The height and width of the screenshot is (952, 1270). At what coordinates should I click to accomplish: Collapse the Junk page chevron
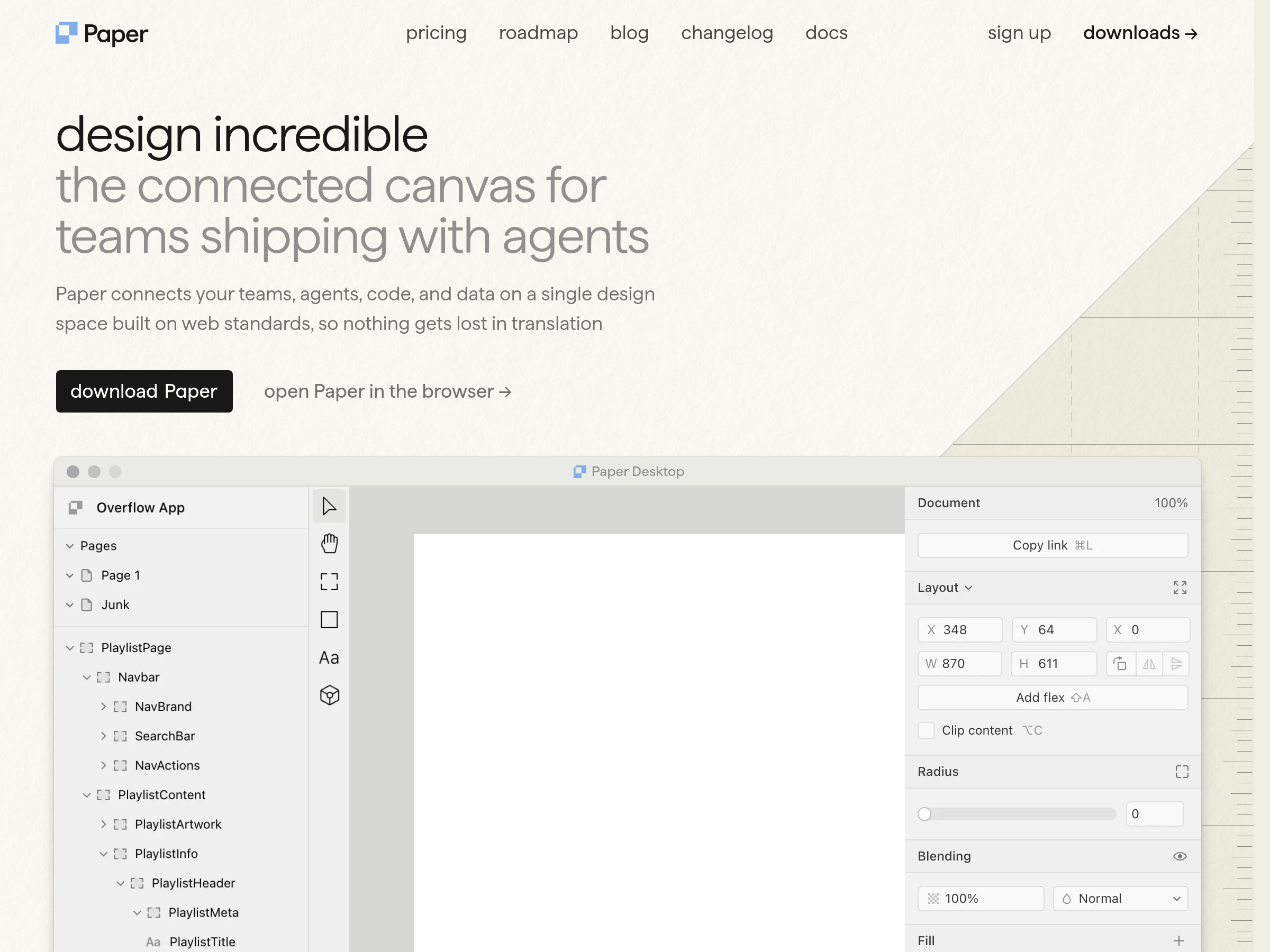[x=69, y=604]
